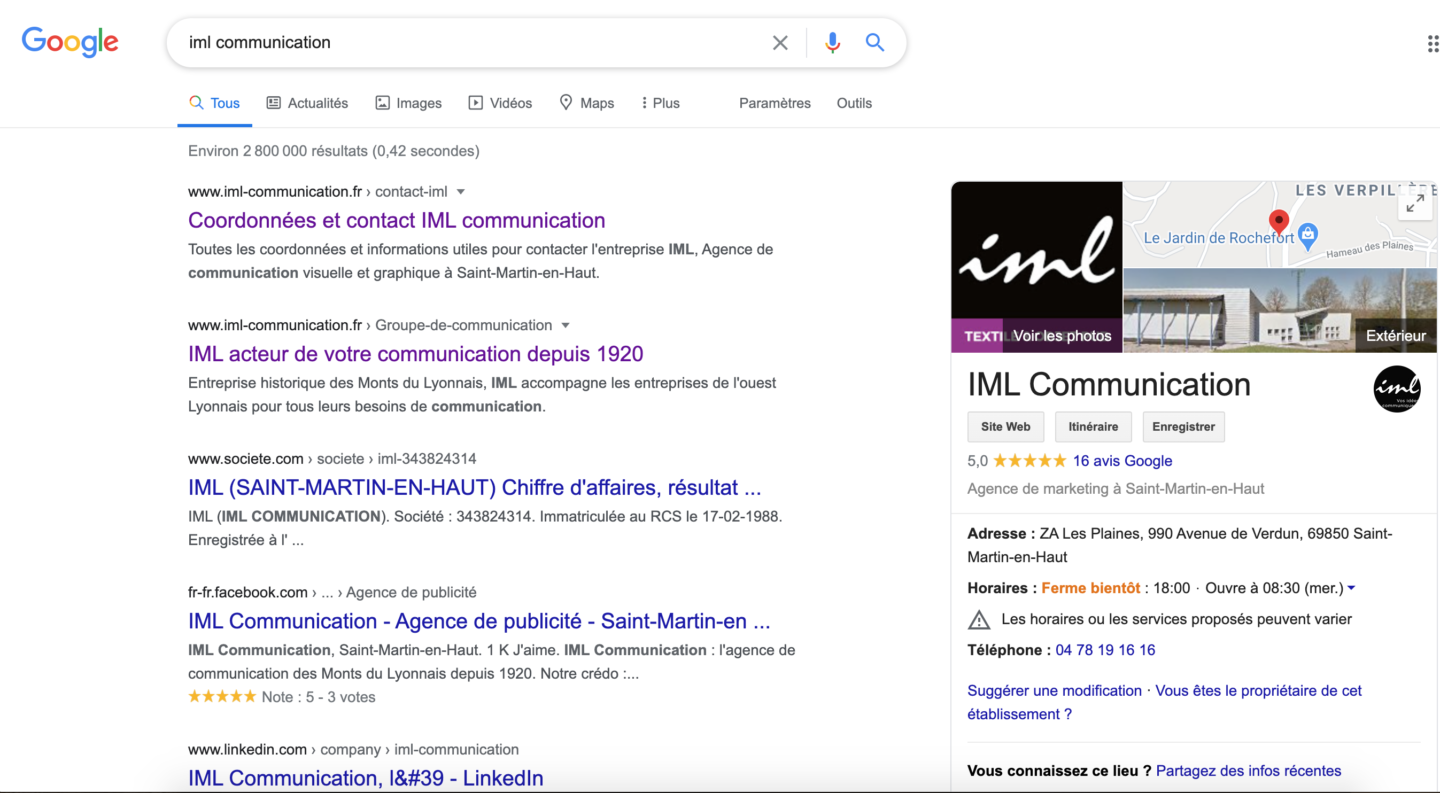
Task: Click the warning triangle beside hours notice
Action: coord(978,619)
